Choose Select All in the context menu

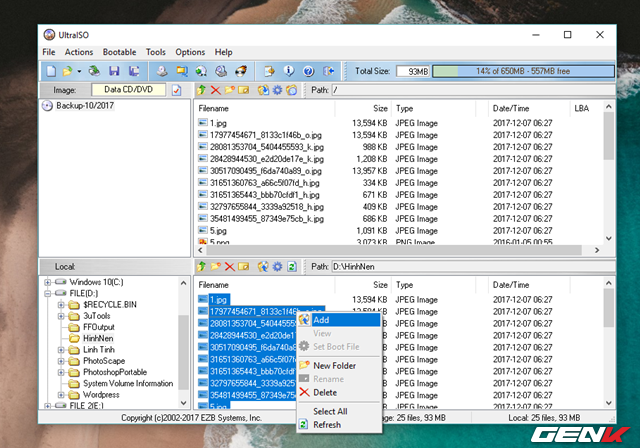(x=339, y=411)
